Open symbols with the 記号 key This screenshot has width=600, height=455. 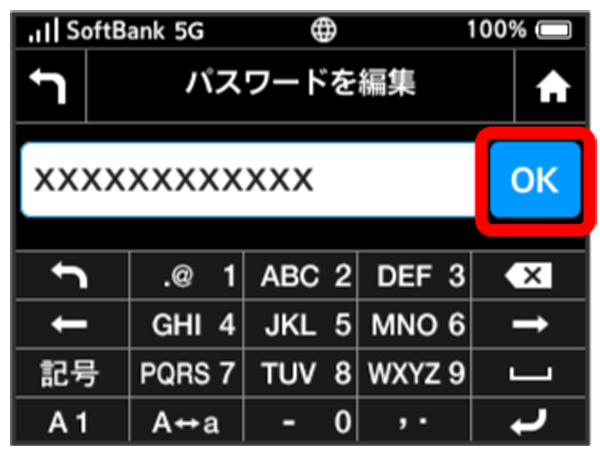tap(70, 374)
